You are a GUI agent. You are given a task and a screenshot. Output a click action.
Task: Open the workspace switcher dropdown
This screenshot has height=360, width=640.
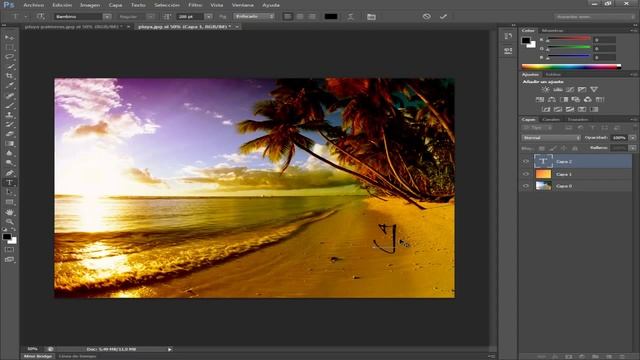[594, 17]
